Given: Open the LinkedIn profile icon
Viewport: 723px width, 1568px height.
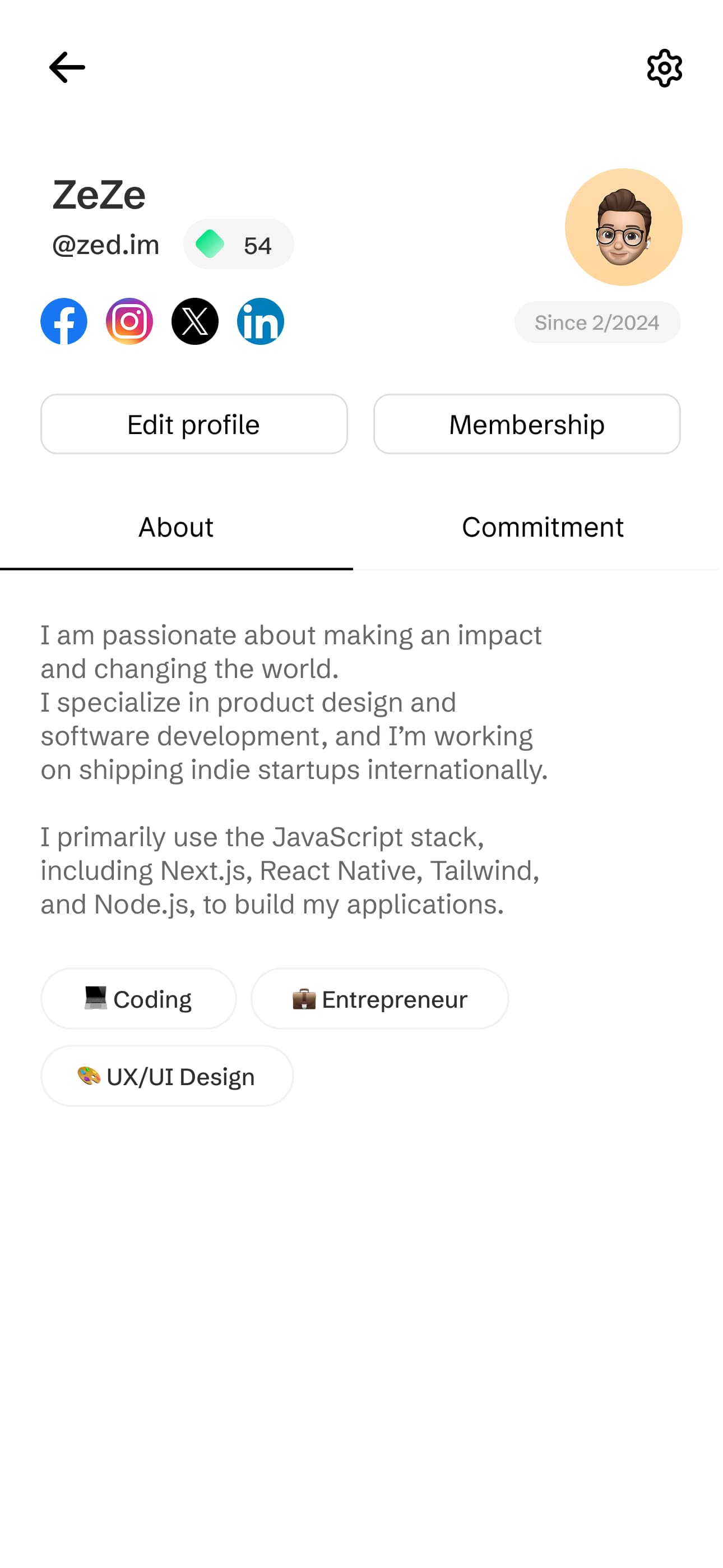Looking at the screenshot, I should [x=261, y=321].
